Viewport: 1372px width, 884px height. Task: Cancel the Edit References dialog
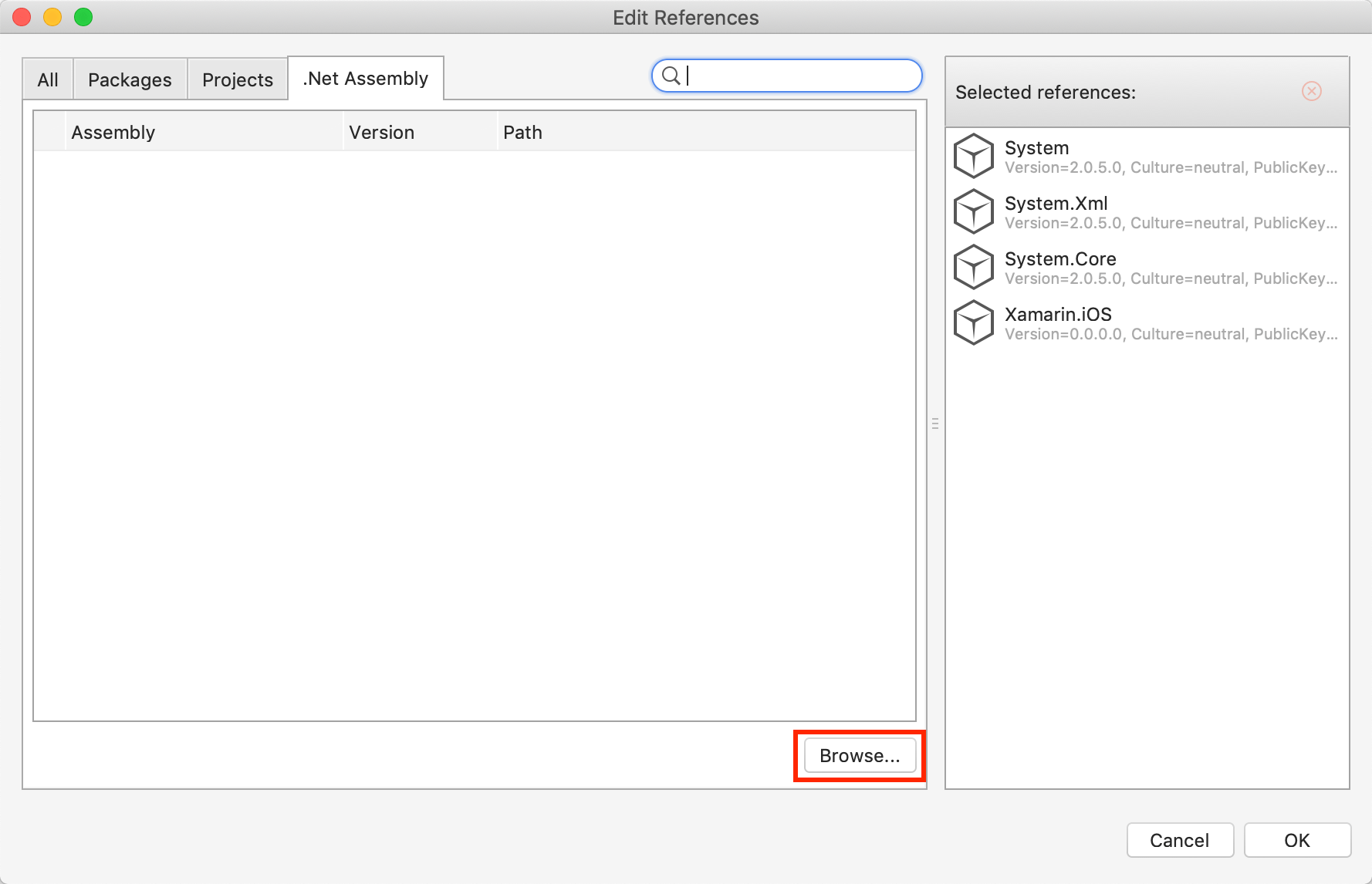[1180, 840]
